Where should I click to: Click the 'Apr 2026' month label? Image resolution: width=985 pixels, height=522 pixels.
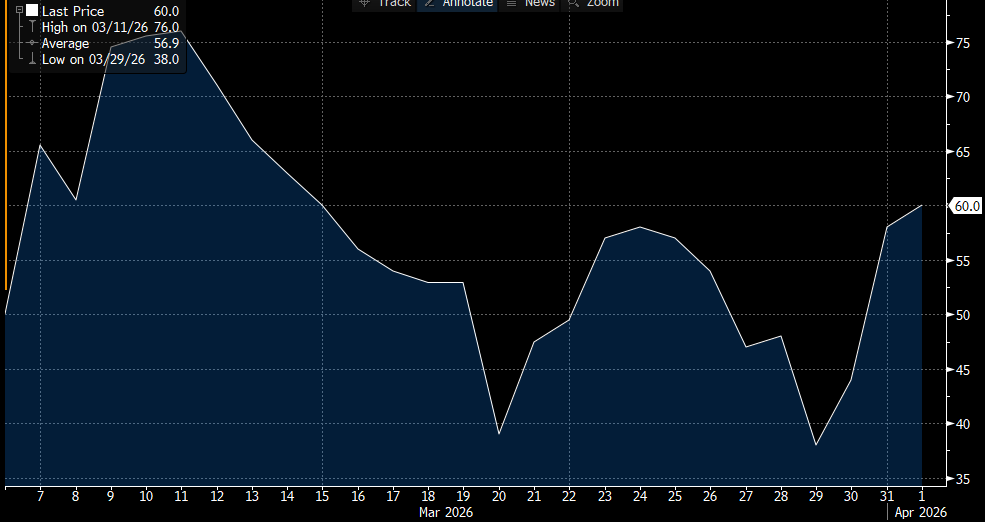pos(920,512)
